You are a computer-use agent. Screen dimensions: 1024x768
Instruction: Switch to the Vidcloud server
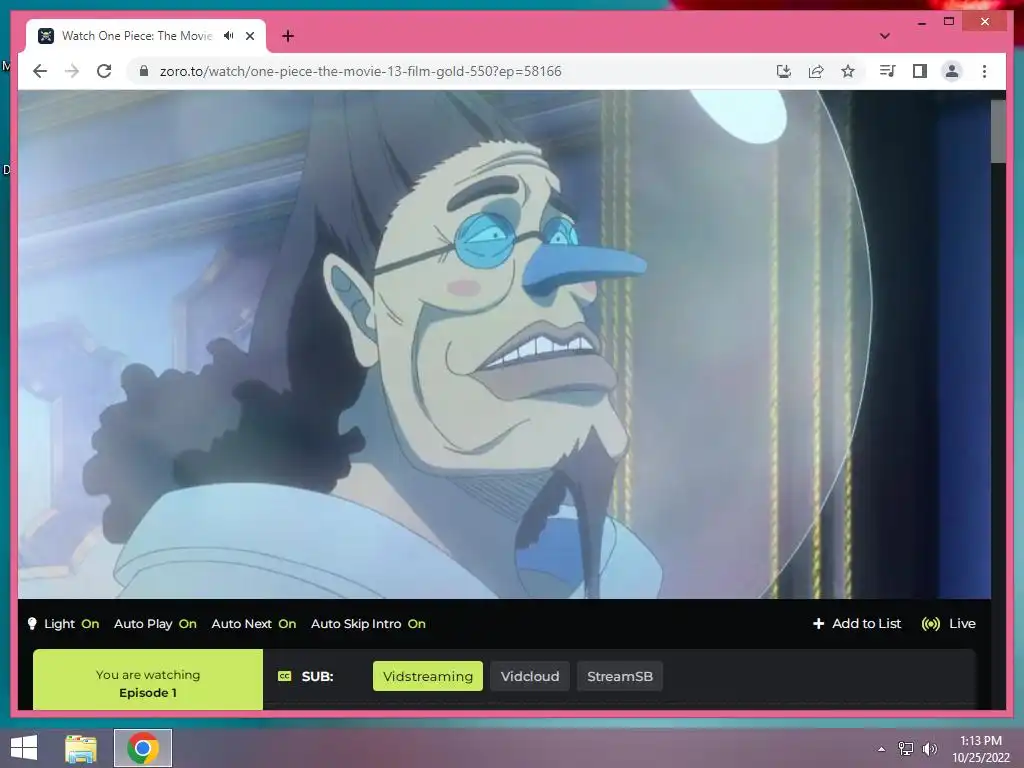pos(530,676)
